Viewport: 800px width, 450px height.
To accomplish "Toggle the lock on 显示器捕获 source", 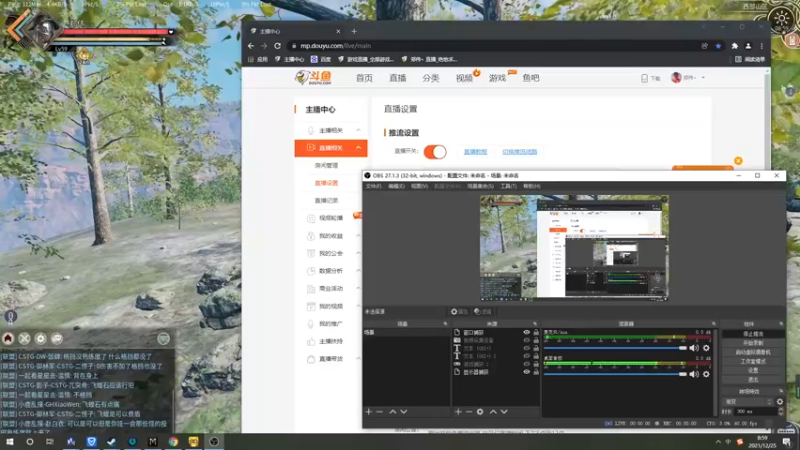I will coord(536,372).
